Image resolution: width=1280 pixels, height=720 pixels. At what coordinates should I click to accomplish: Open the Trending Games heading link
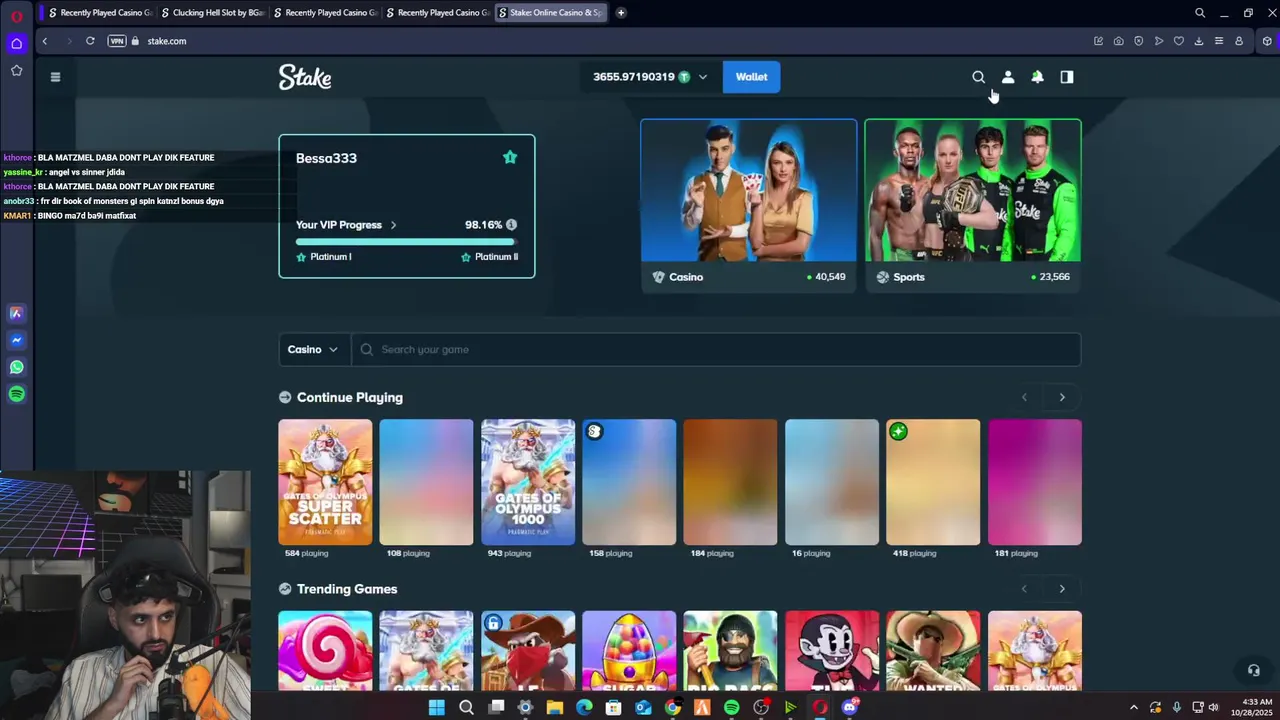tap(347, 589)
